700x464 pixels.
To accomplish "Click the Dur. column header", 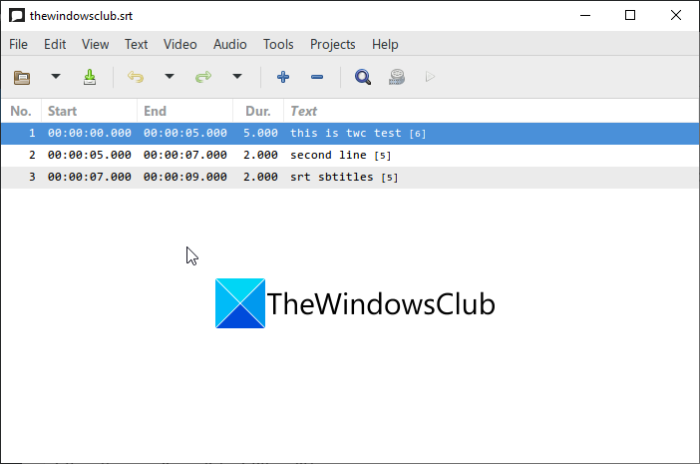I will pos(258,111).
